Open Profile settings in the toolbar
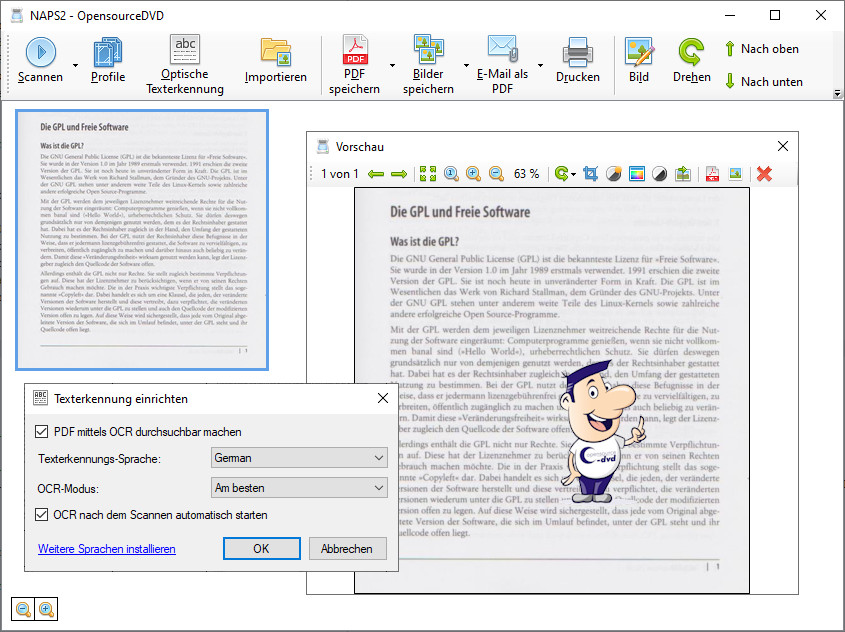Image resolution: width=845 pixels, height=632 pixels. click(x=108, y=61)
